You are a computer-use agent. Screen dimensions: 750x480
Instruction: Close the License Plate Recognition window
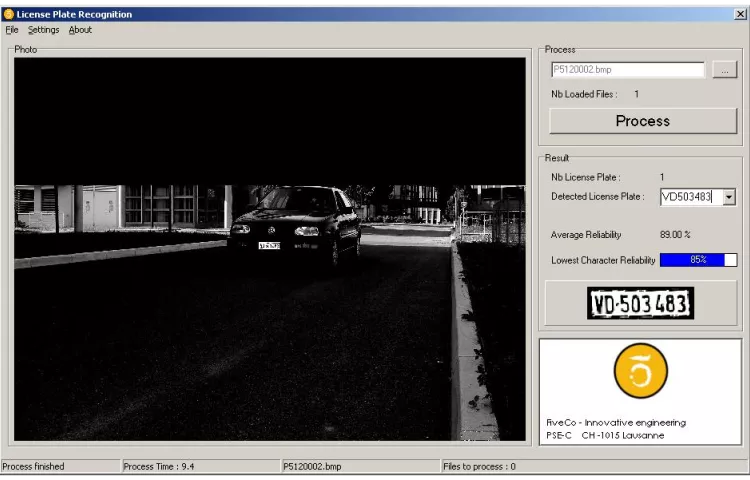739,14
